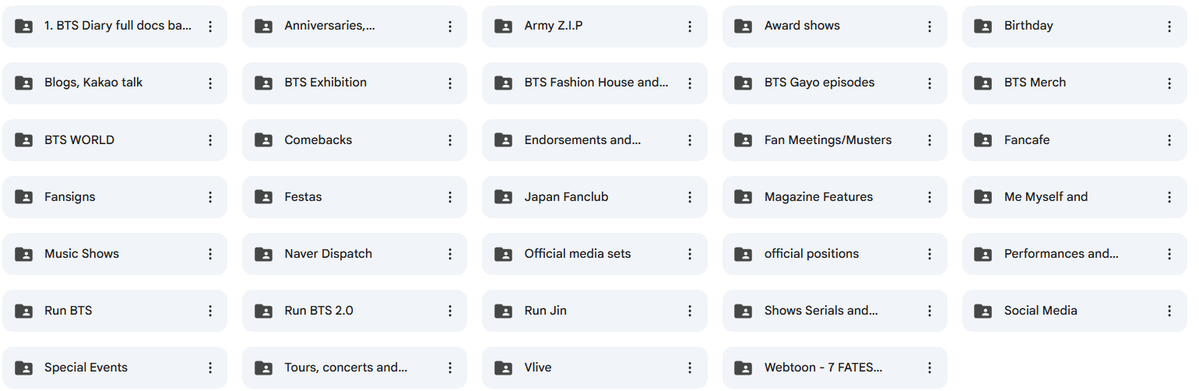Select the Run Jin folder name
Screen dimensions: 1199x391
coord(546,311)
